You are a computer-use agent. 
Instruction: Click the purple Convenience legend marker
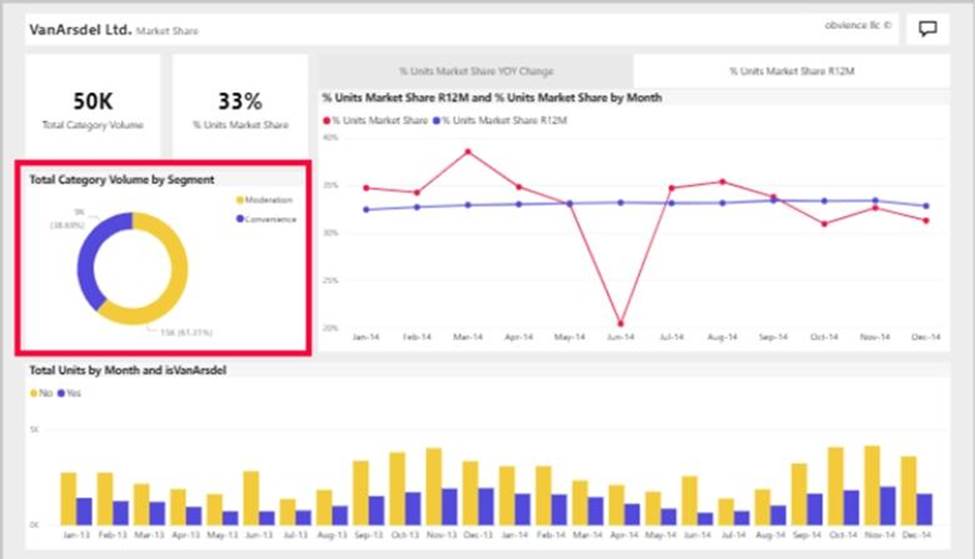coord(240,219)
